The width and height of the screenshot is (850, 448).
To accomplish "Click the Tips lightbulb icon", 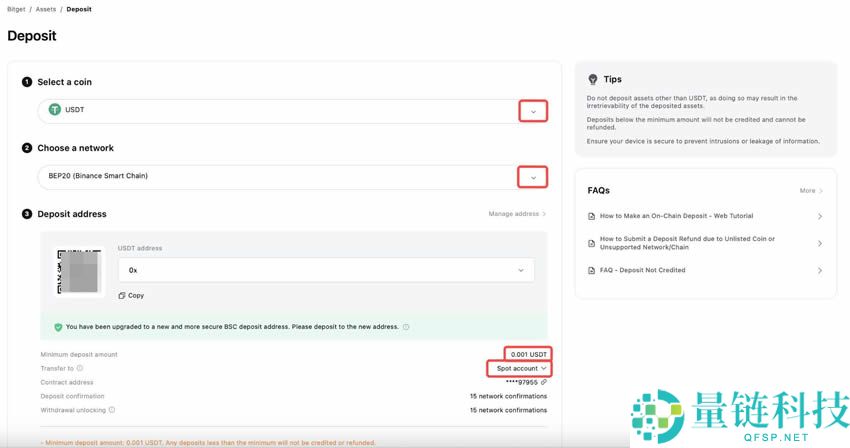I will pyautogui.click(x=593, y=79).
